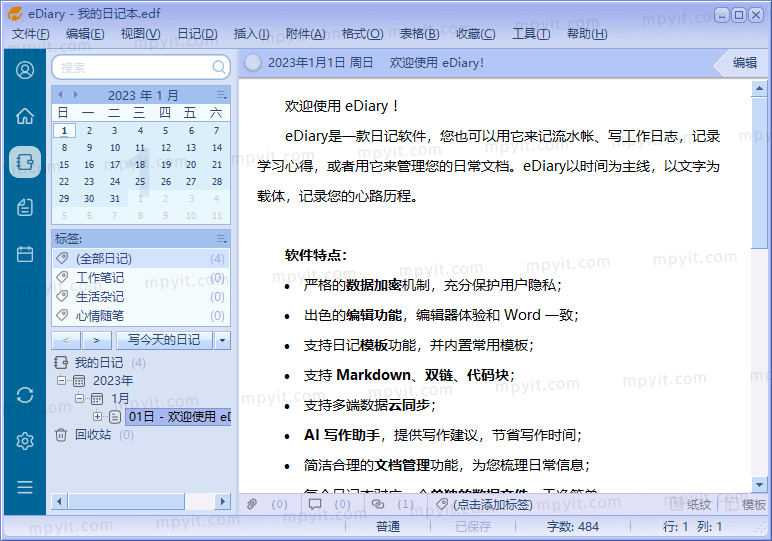Select January 31 in the calendar
Viewport: 772px width, 541px height.
[x=115, y=198]
